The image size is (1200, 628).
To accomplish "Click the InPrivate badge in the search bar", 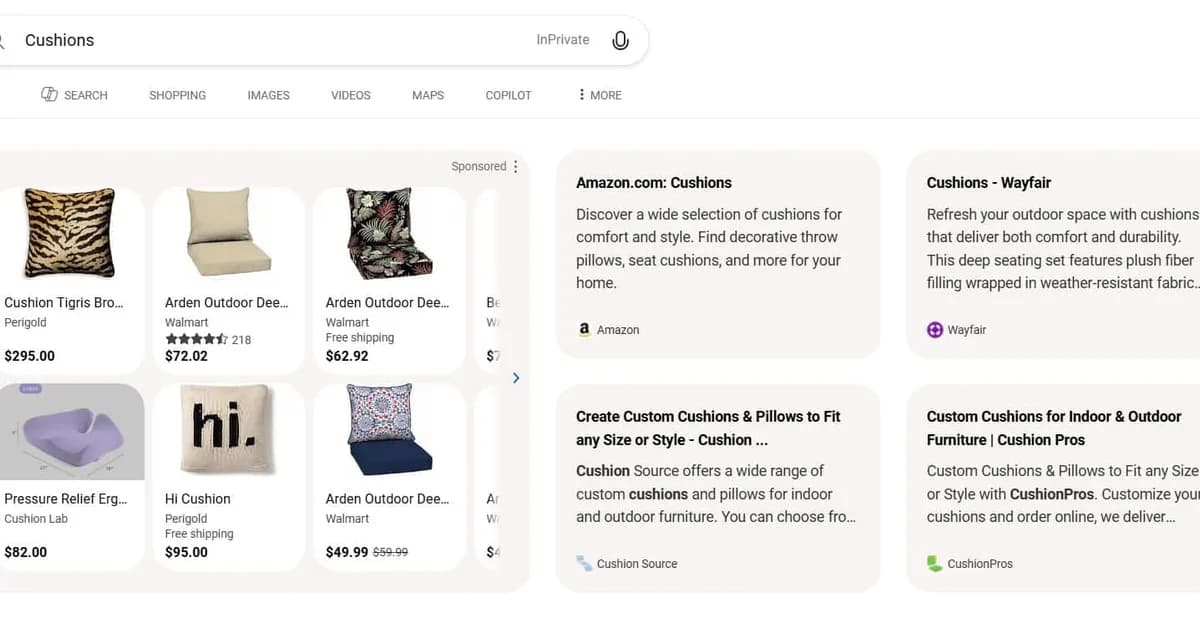I will pos(562,39).
